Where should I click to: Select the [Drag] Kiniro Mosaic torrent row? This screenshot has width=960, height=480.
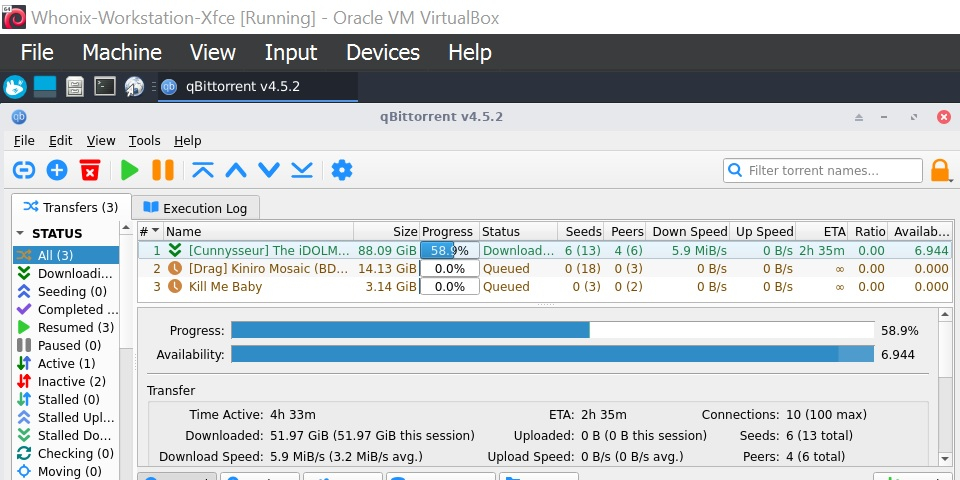coord(544,268)
